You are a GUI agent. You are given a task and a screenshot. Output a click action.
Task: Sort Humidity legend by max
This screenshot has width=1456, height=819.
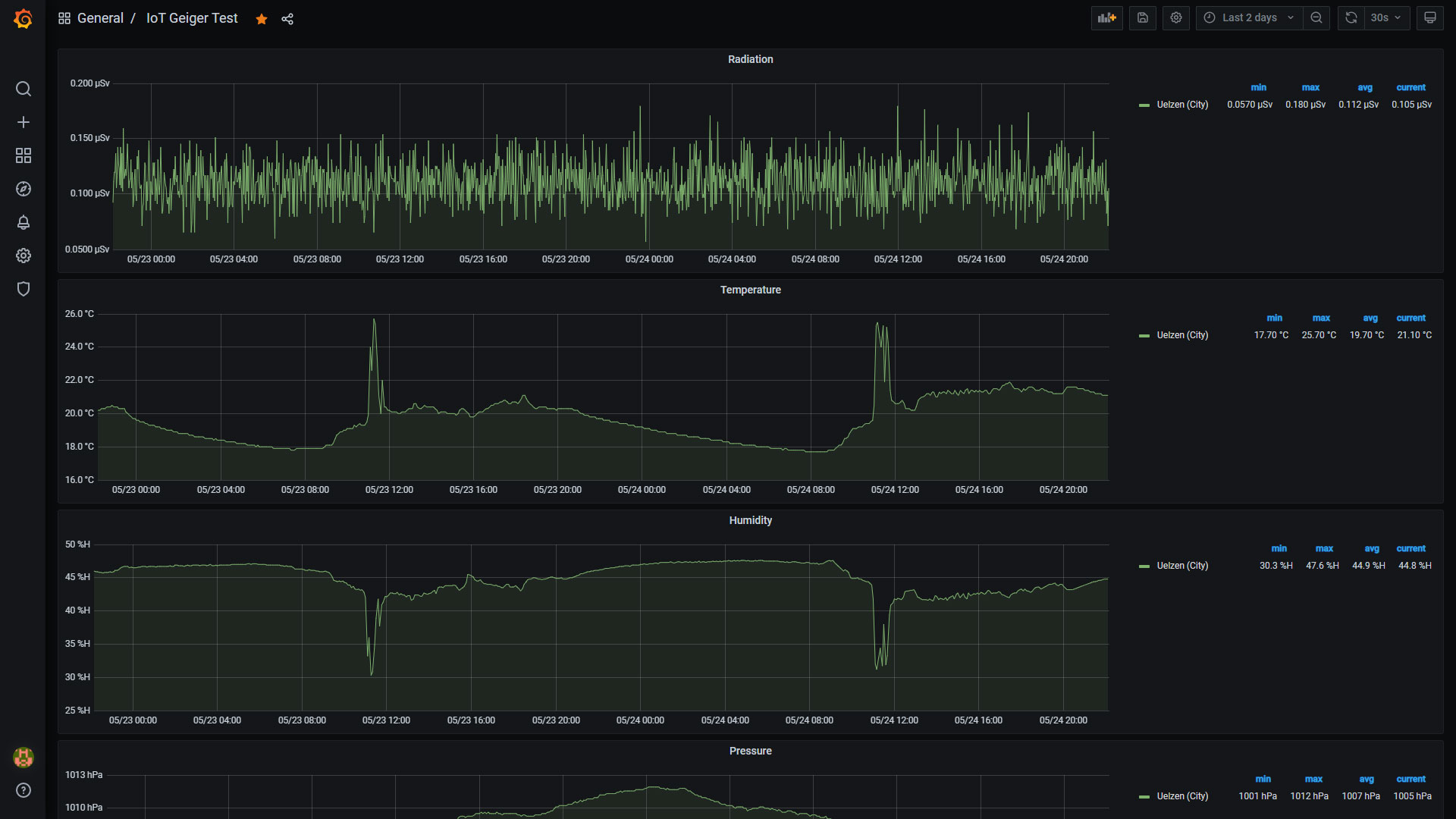(1325, 549)
